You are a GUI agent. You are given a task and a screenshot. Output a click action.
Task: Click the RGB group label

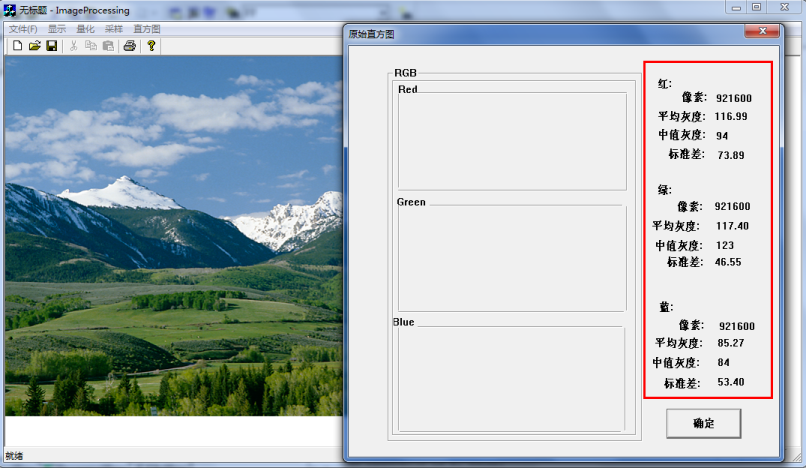click(406, 73)
